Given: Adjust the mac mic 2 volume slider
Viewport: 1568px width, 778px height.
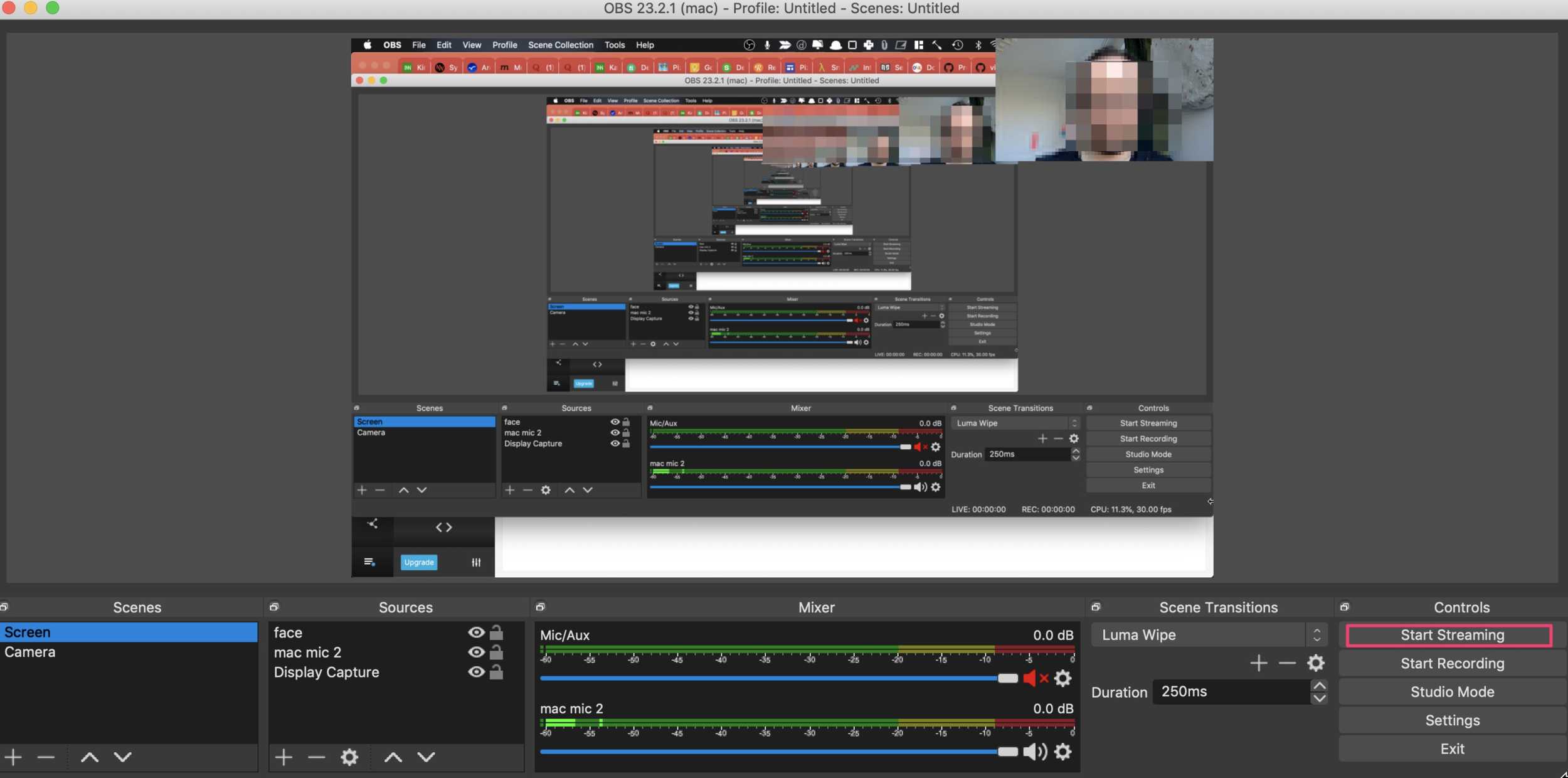Looking at the screenshot, I should (1007, 752).
